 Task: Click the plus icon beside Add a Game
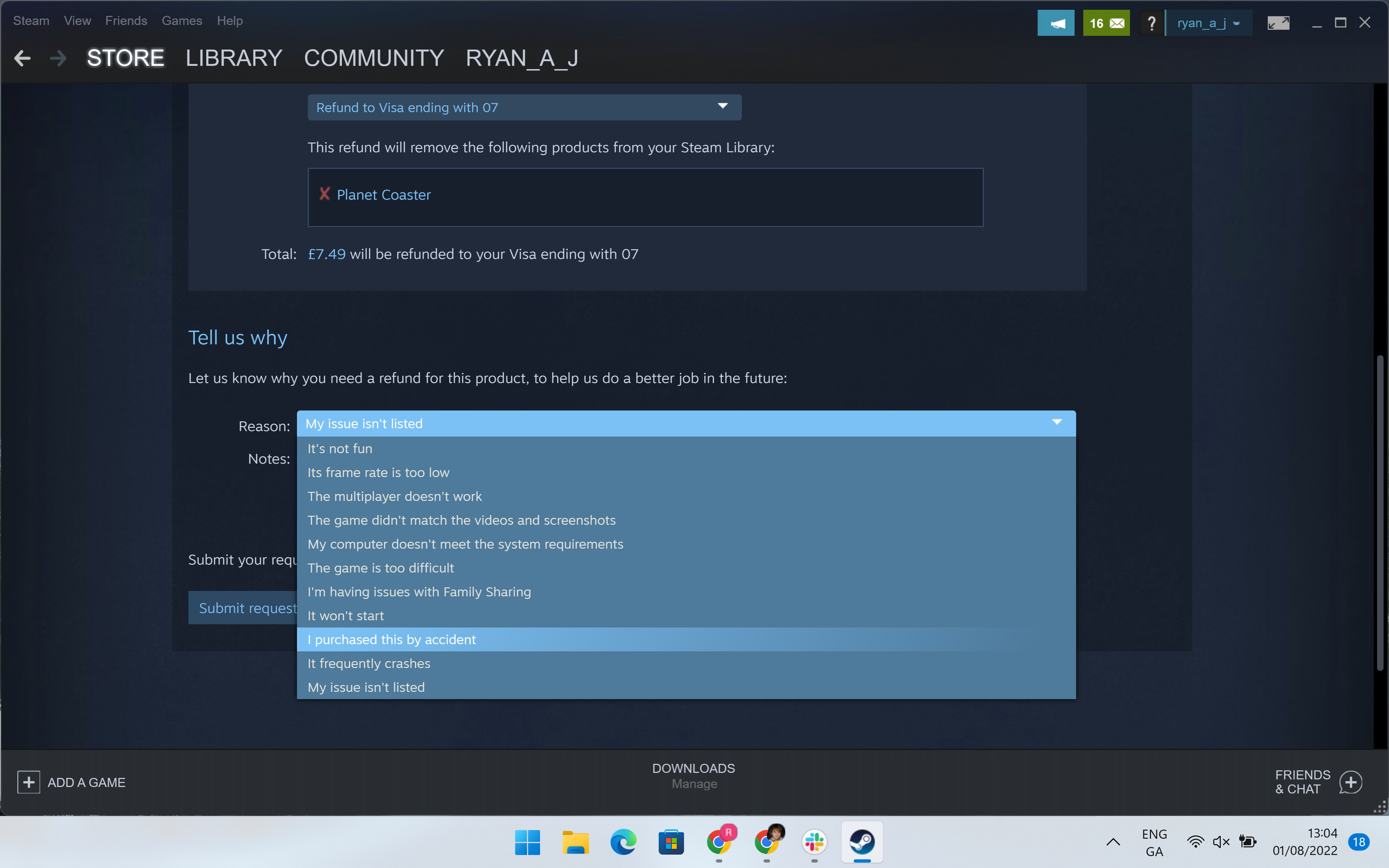pos(29,782)
